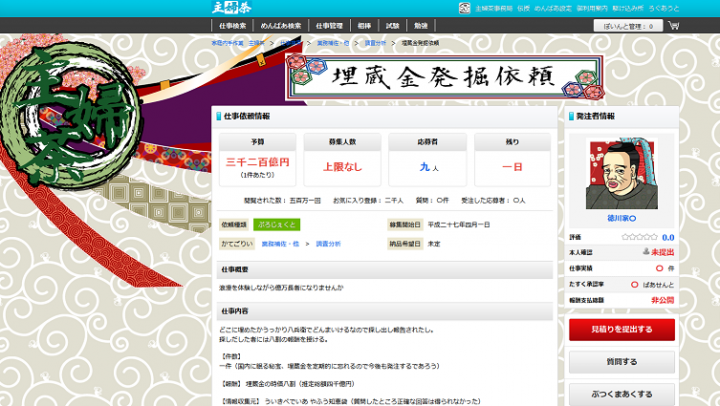
Task: Click the empty star rating icons
Action: 639,237
